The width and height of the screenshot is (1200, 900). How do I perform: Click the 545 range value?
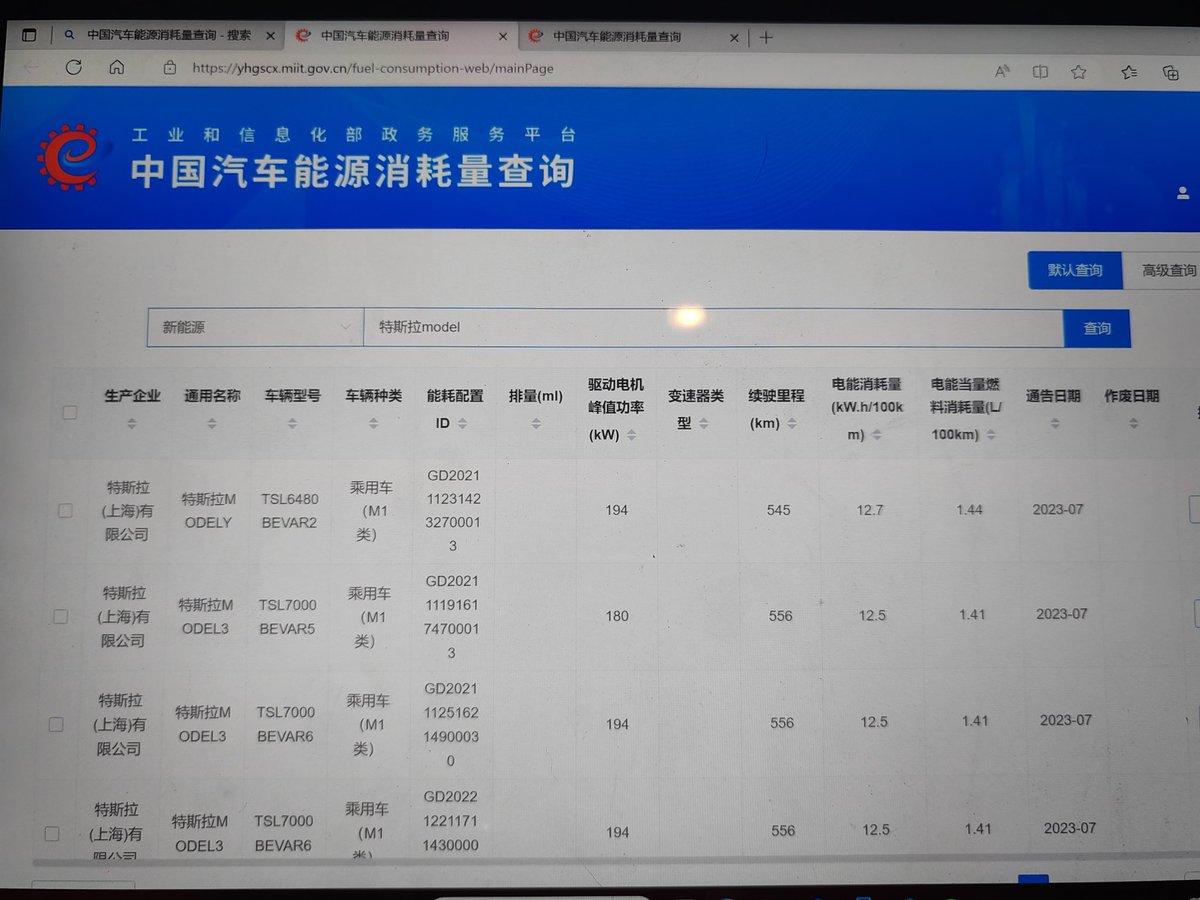[779, 510]
